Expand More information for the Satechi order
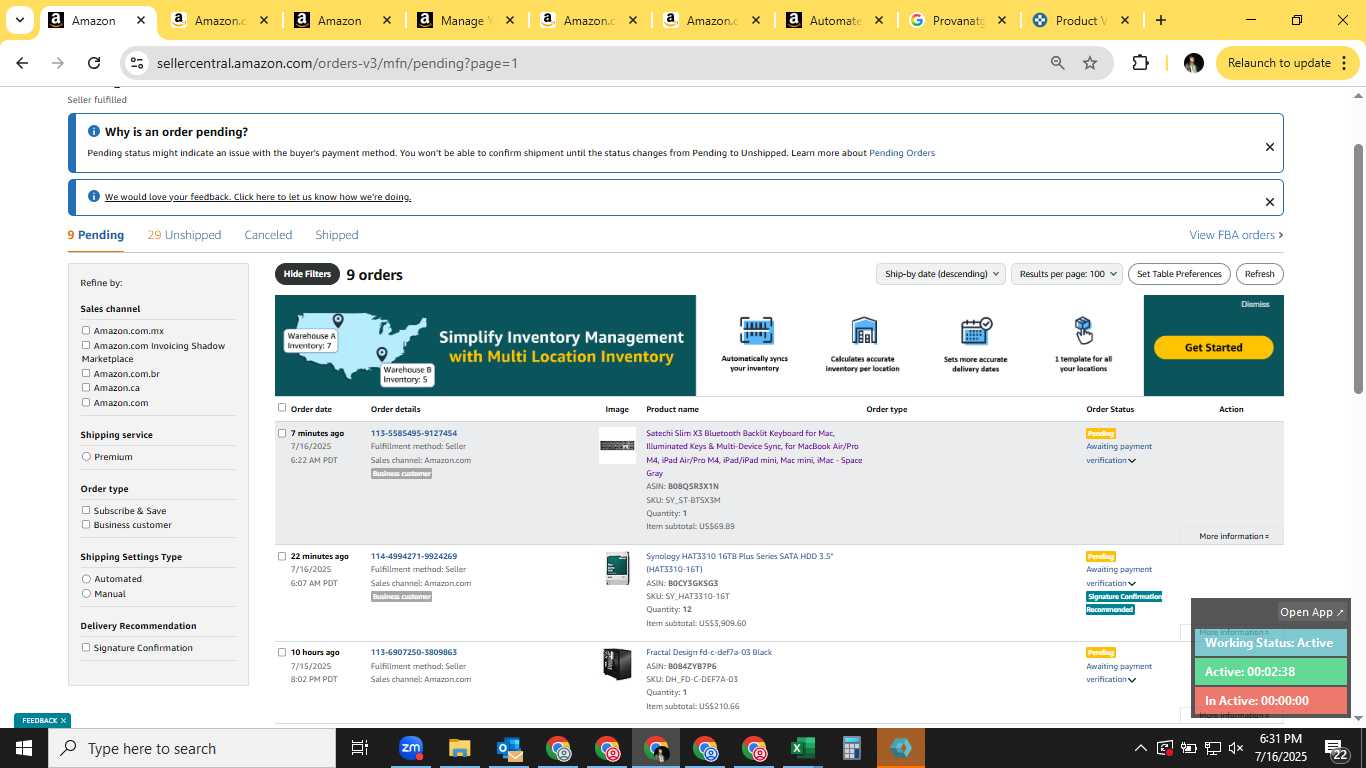1366x768 pixels. (x=1233, y=536)
